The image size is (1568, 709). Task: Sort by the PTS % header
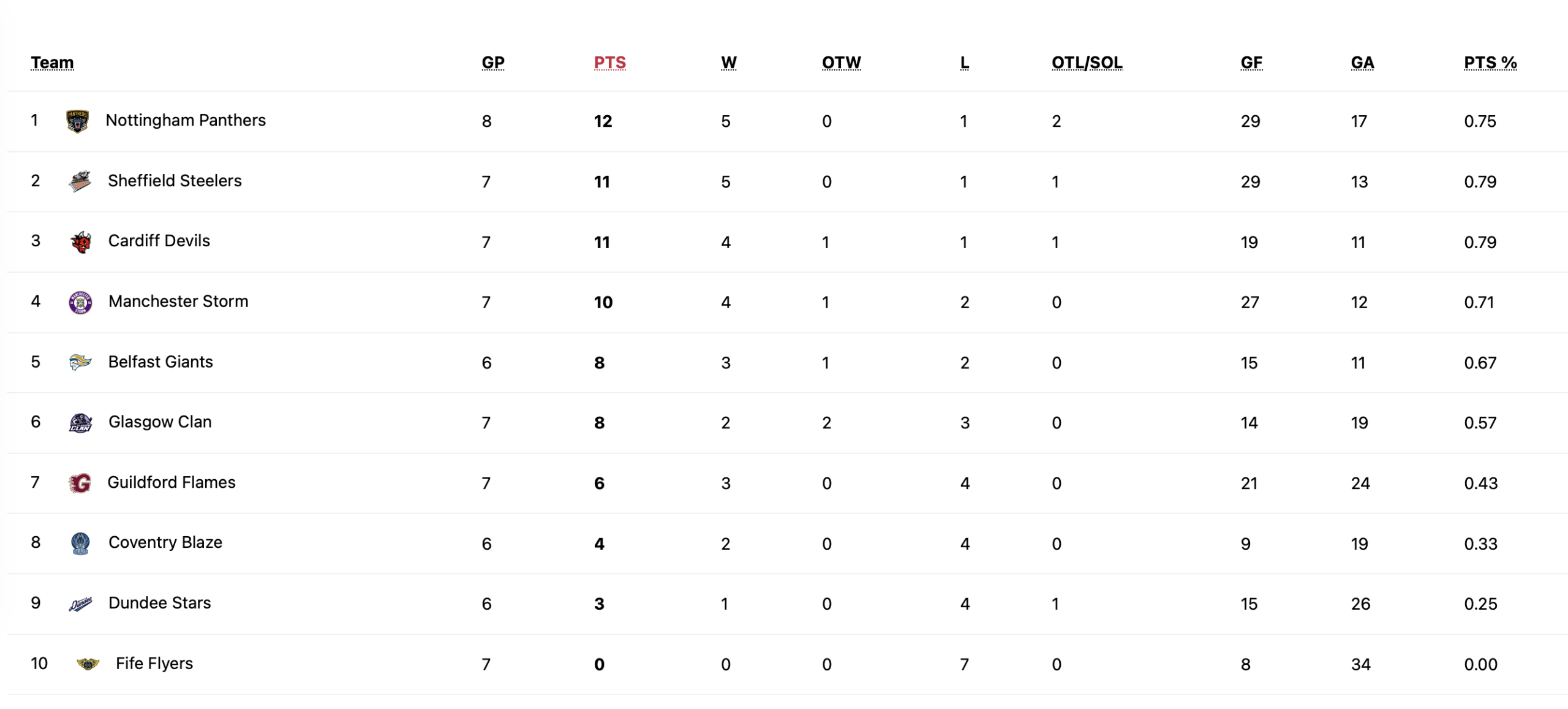[x=1489, y=63]
